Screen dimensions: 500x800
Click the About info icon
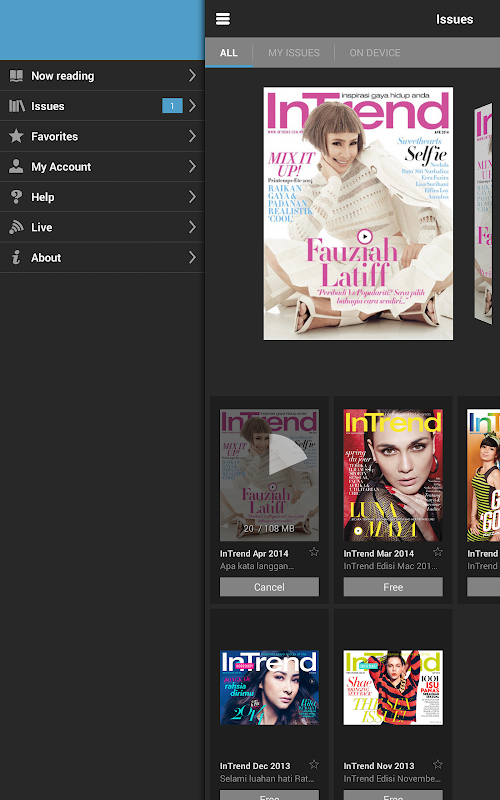pyautogui.click(x=16, y=257)
